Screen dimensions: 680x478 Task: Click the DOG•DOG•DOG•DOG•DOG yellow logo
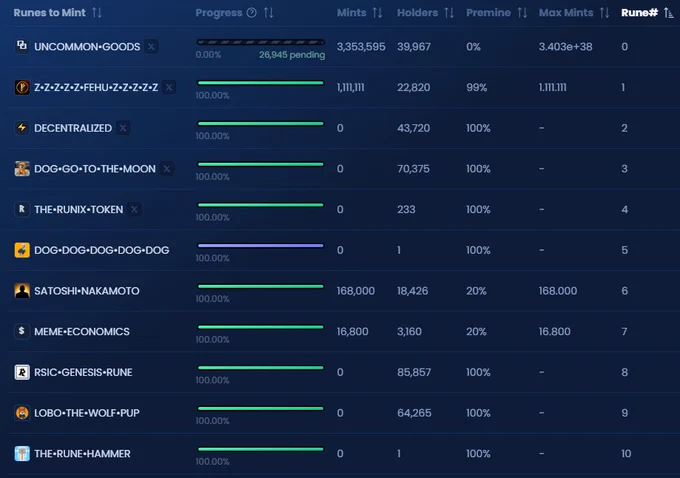(x=22, y=250)
